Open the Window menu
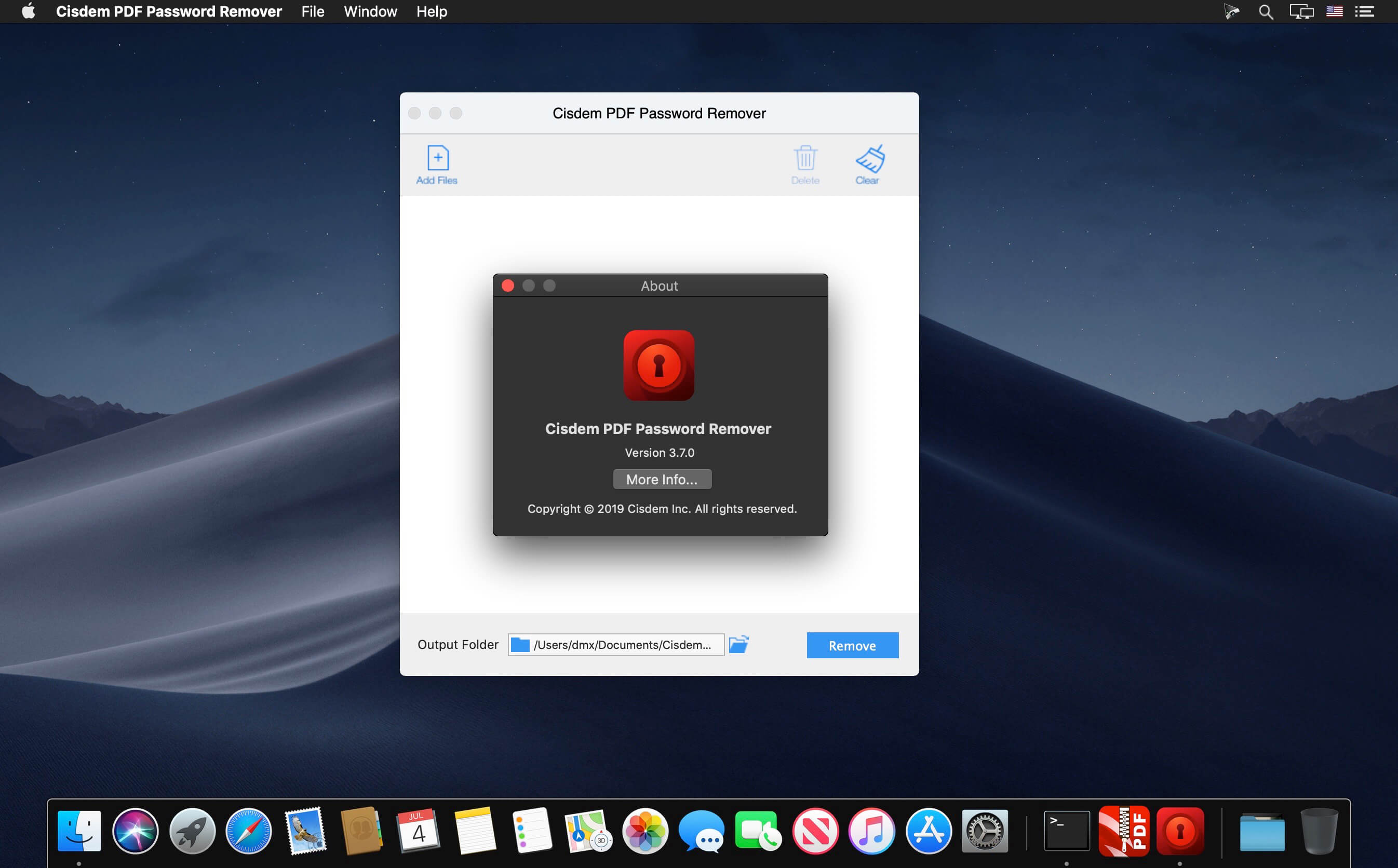1398x868 pixels. [x=370, y=11]
